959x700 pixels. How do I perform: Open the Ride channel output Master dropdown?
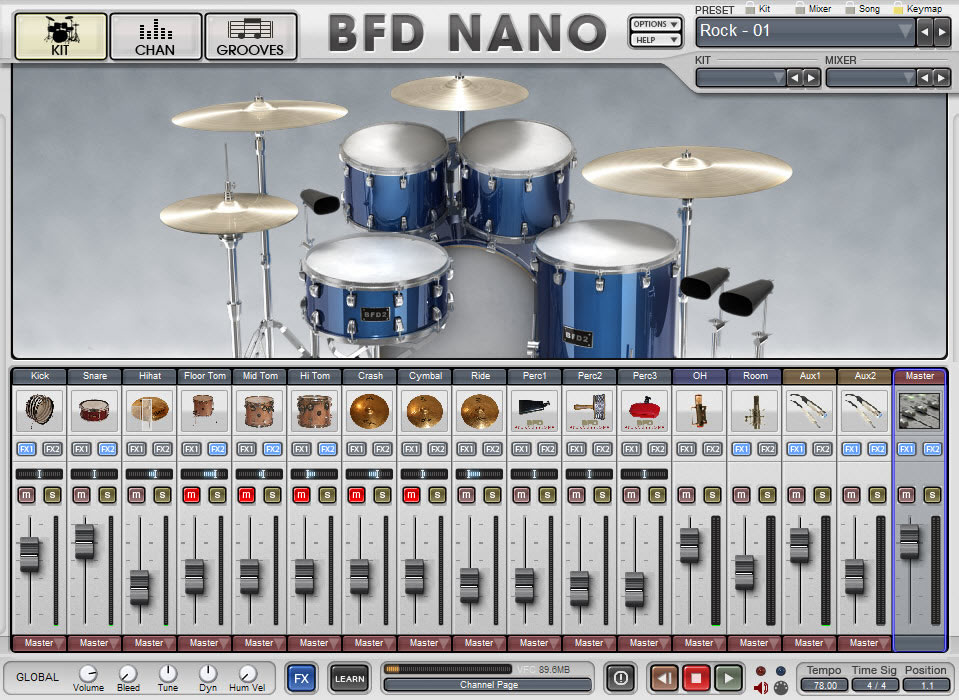pyautogui.click(x=480, y=643)
